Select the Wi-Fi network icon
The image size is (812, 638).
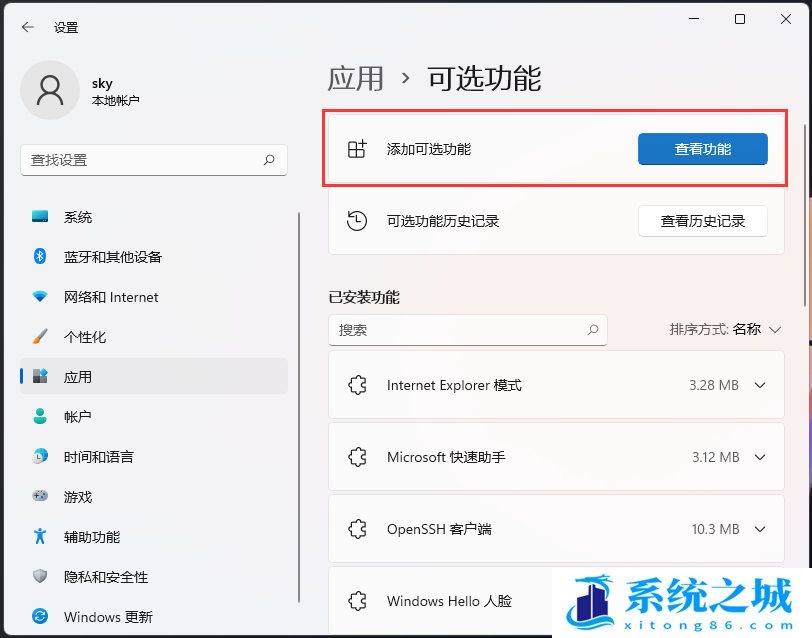pos(40,297)
